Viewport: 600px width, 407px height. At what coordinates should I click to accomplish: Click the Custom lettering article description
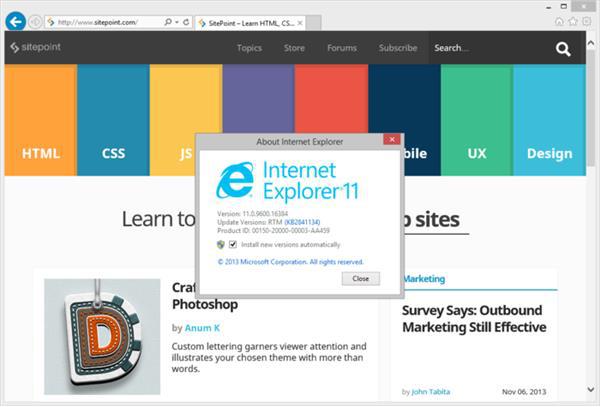pyautogui.click(x=269, y=358)
